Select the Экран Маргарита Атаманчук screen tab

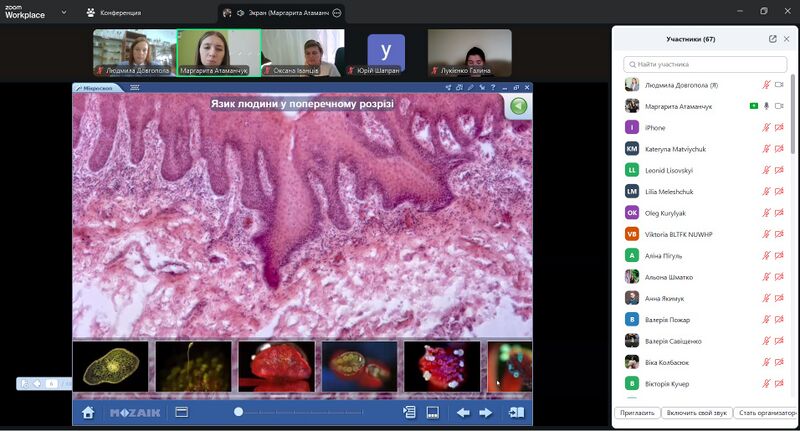click(280, 13)
